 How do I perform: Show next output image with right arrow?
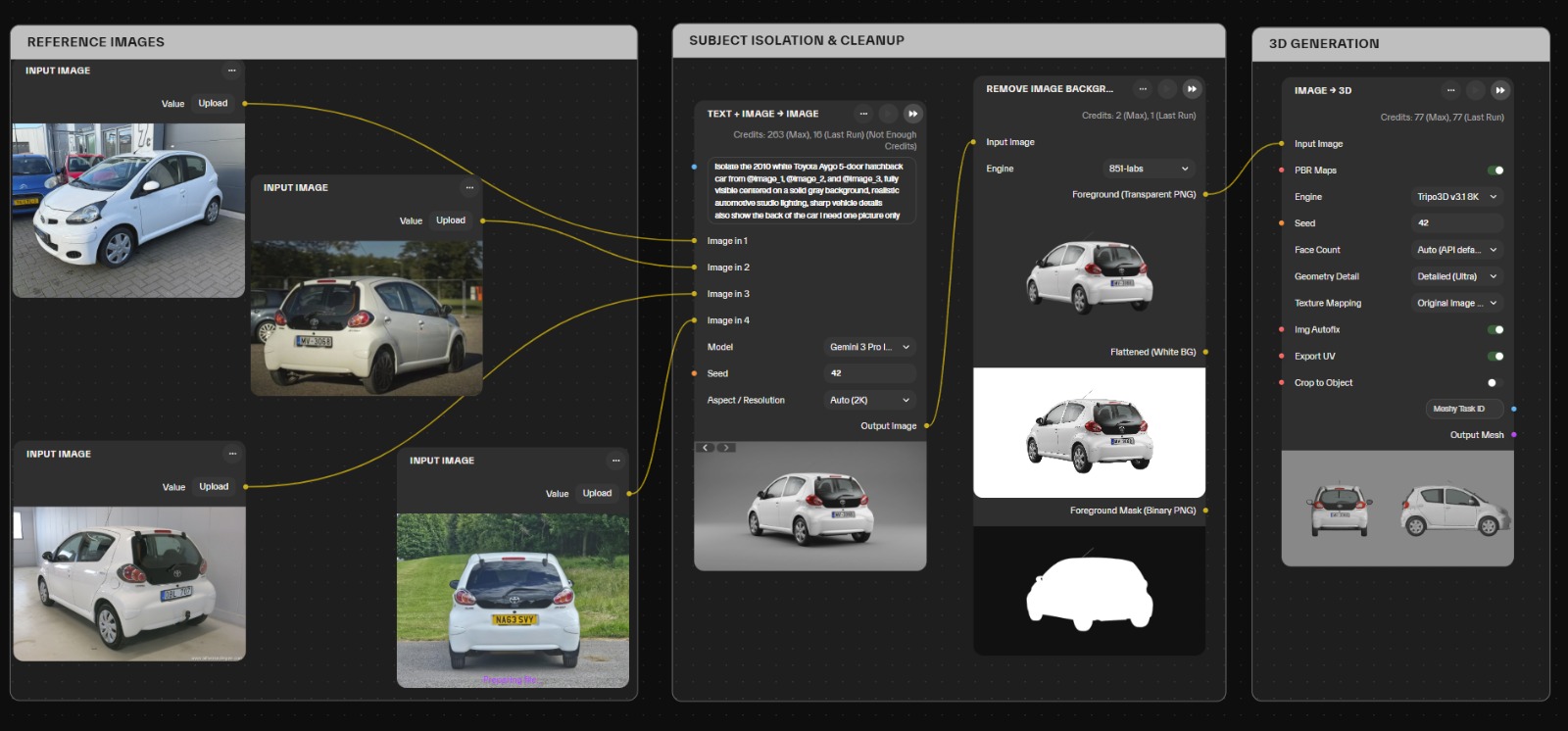pos(725,448)
